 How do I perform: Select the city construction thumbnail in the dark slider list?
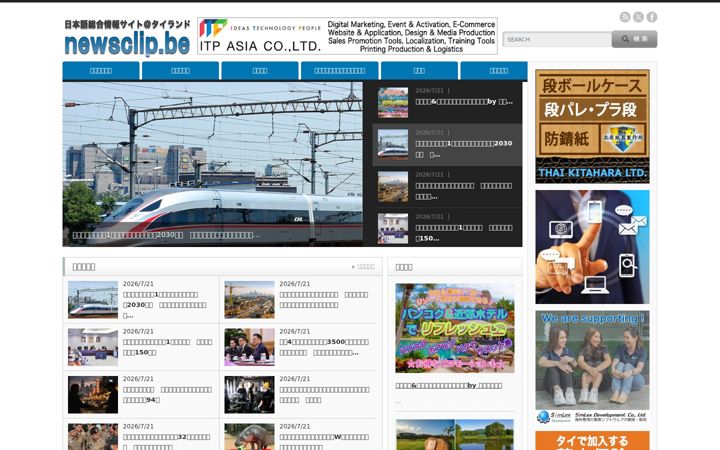click(393, 186)
